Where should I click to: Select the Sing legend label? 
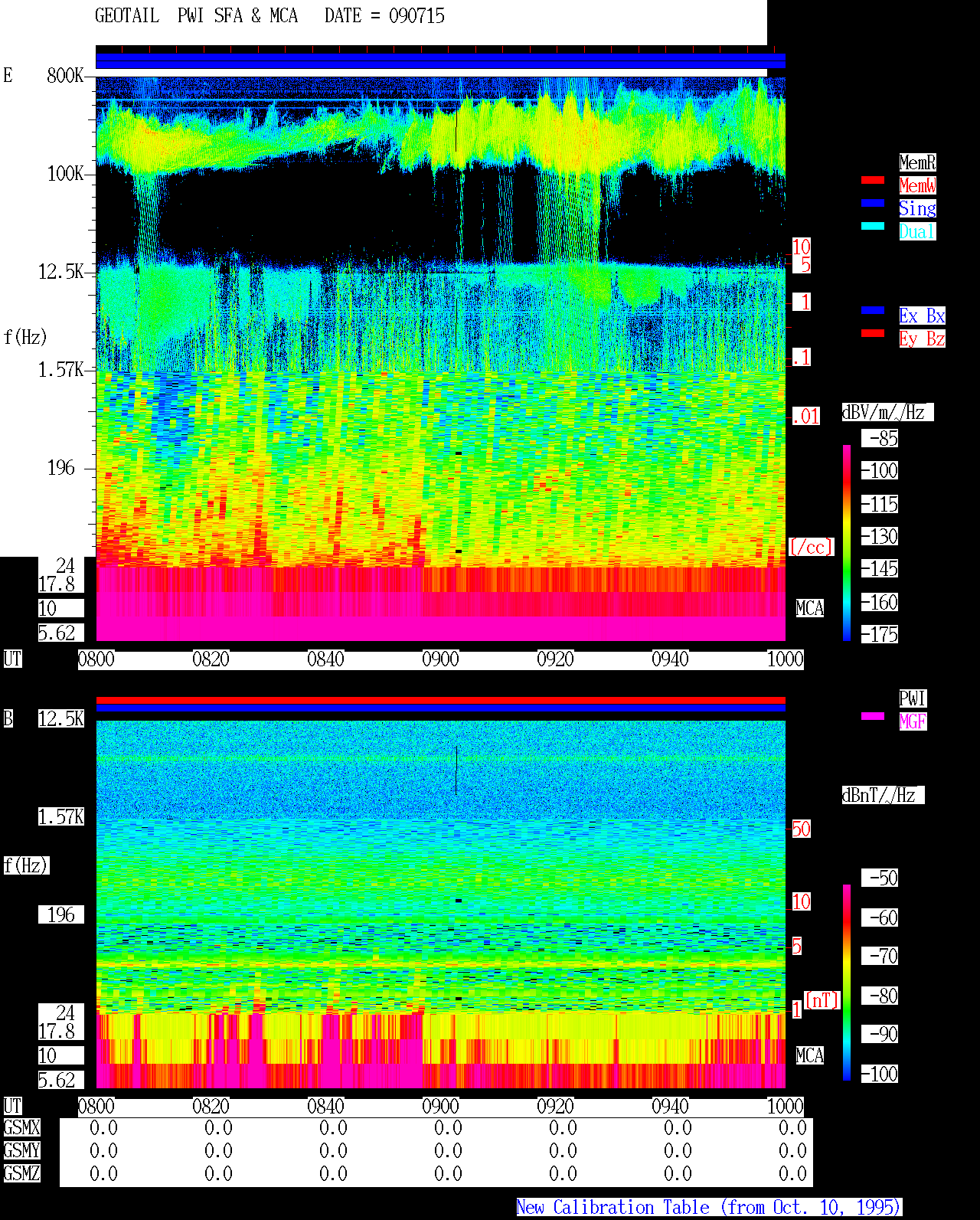click(x=917, y=208)
